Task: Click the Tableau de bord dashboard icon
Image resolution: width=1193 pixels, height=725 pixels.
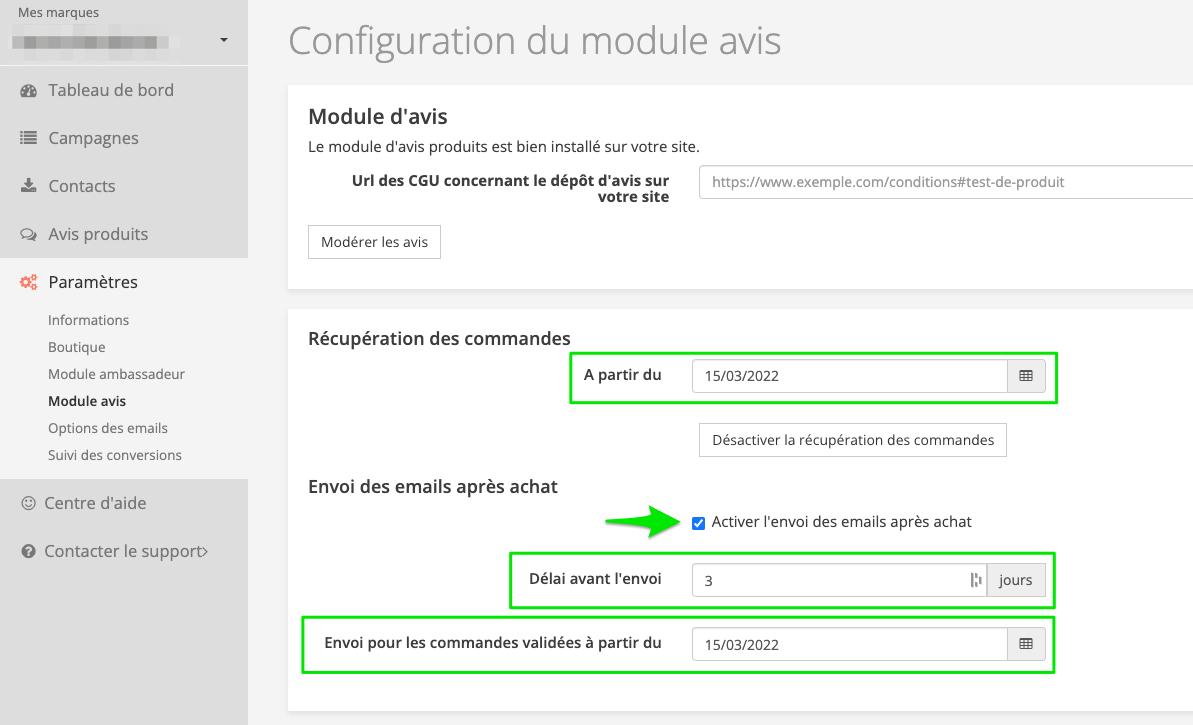Action: coord(28,90)
